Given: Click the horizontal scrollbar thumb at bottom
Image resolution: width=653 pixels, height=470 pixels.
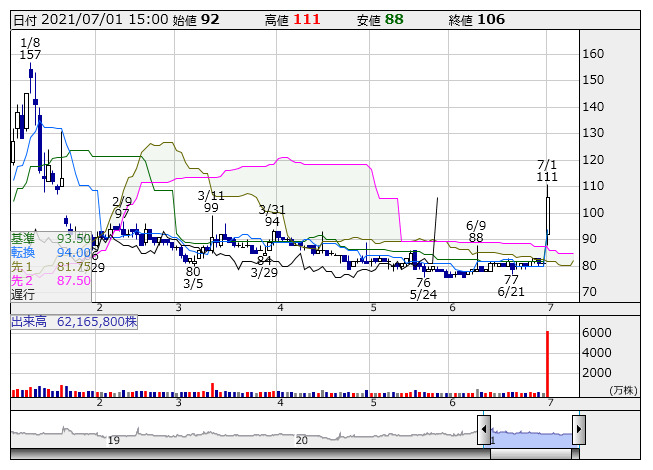Looking at the screenshot, I should tap(531, 454).
